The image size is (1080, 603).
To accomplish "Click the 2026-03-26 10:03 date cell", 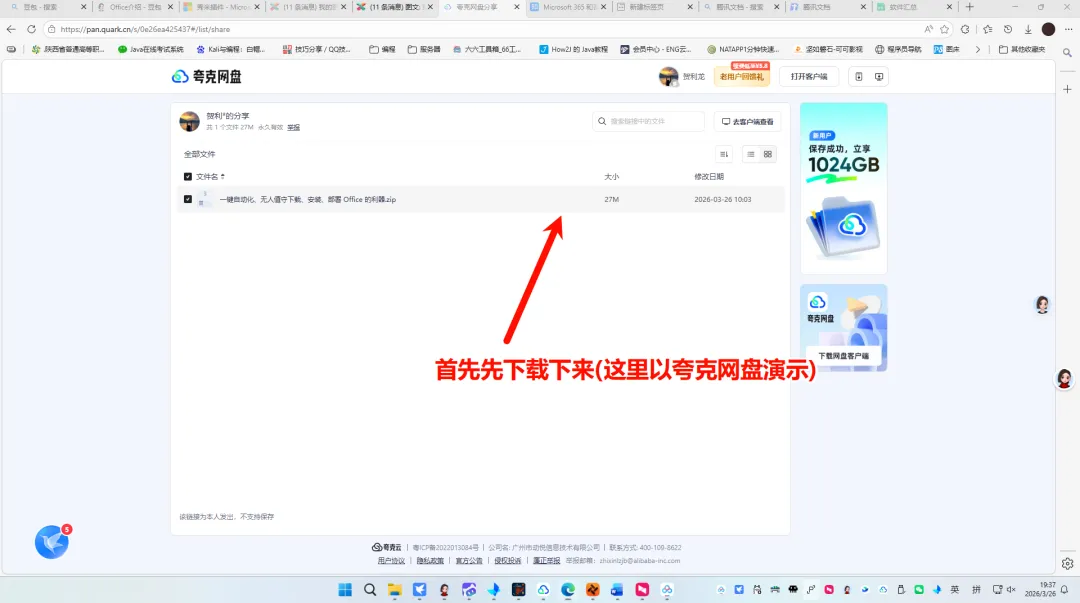I will click(x=723, y=199).
